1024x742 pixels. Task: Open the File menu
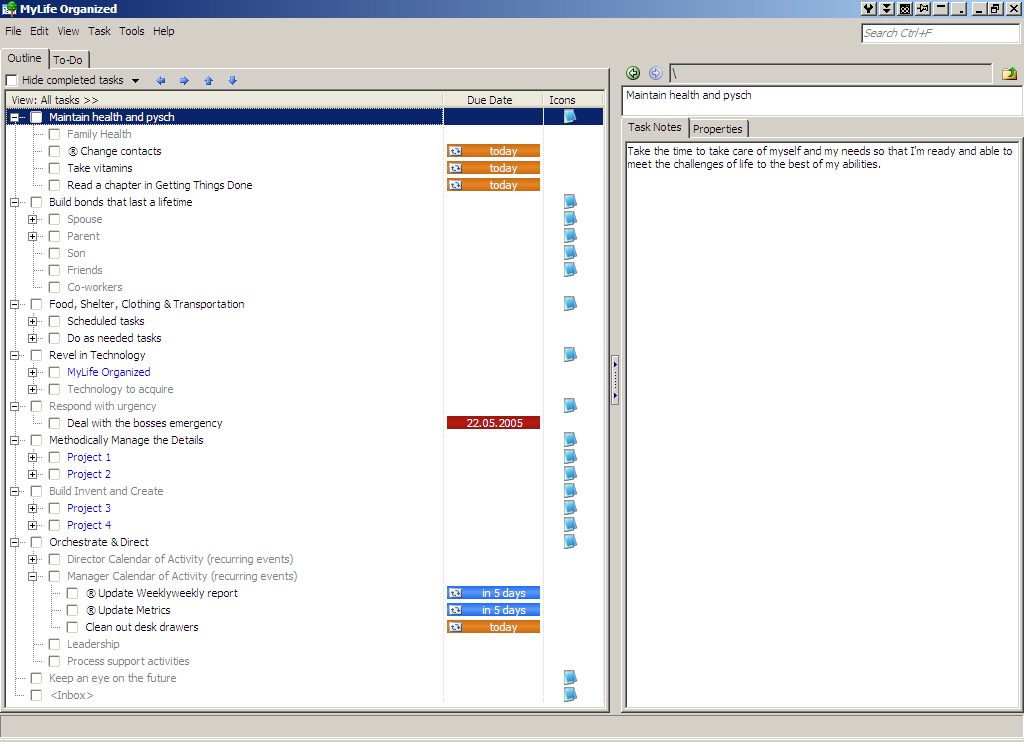point(13,31)
